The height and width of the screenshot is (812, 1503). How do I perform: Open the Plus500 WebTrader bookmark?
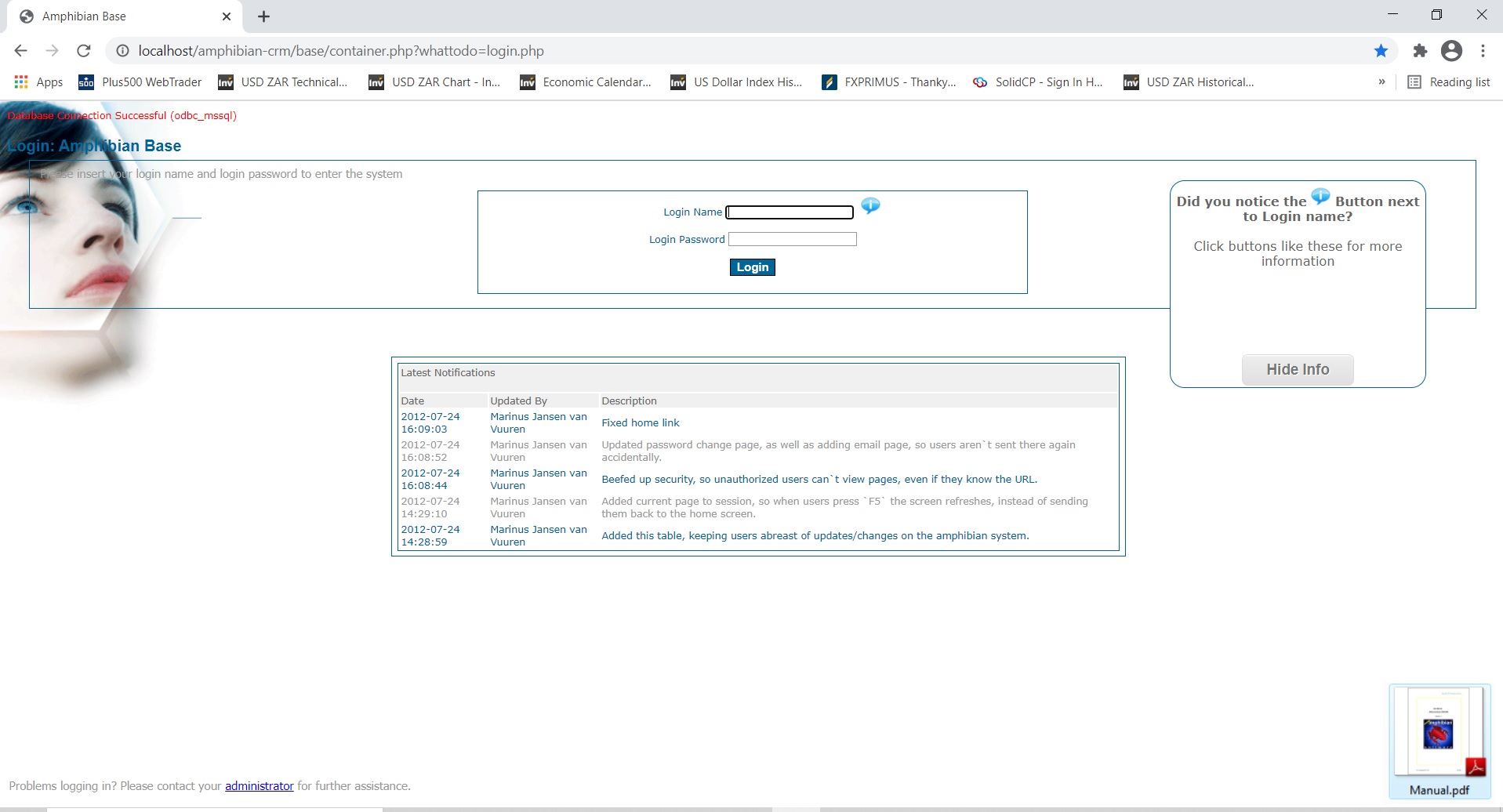pos(140,82)
